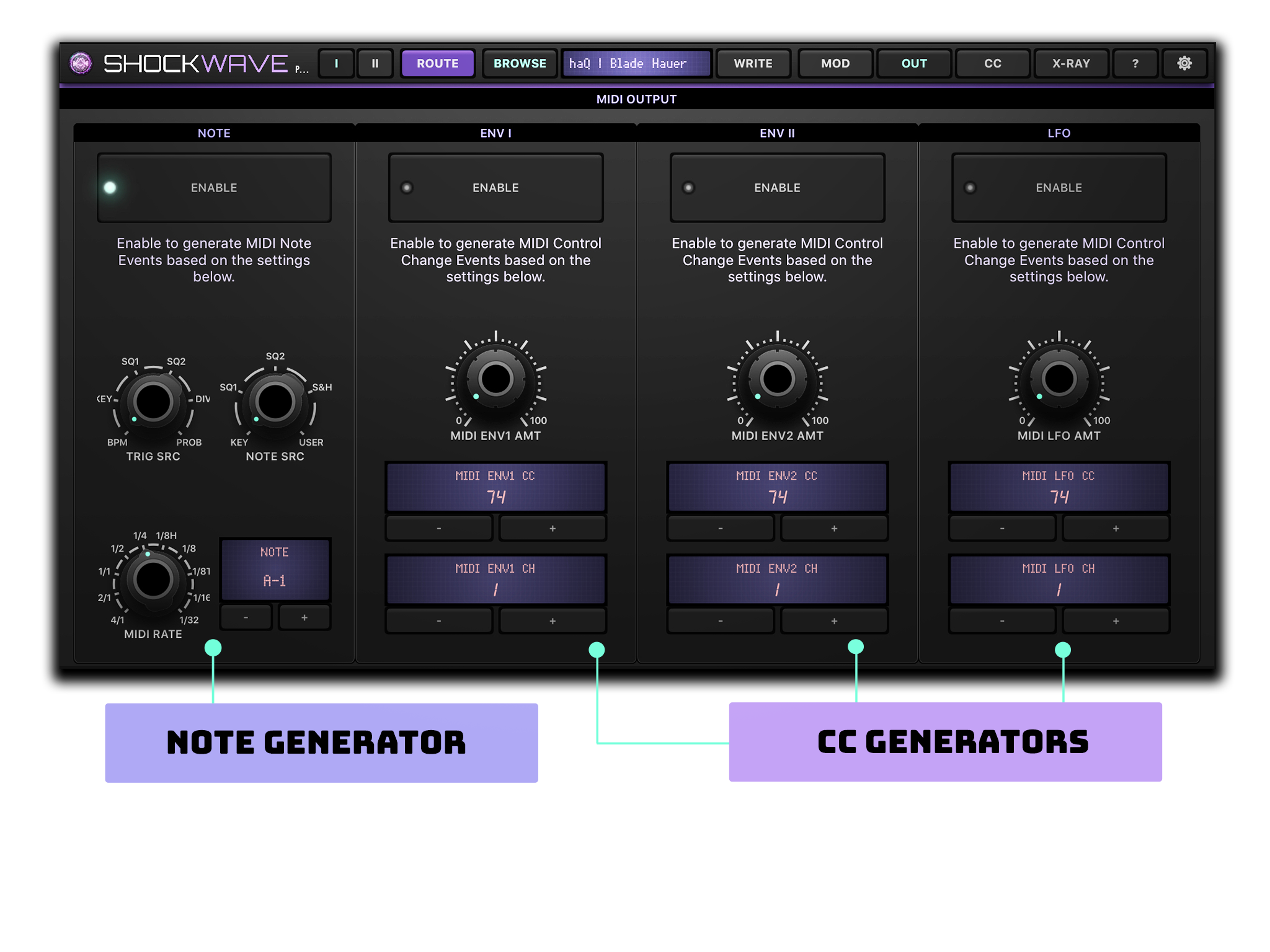Click the MIDI ENV1 CH value display
This screenshot has width=1270, height=952.
pyautogui.click(x=495, y=580)
